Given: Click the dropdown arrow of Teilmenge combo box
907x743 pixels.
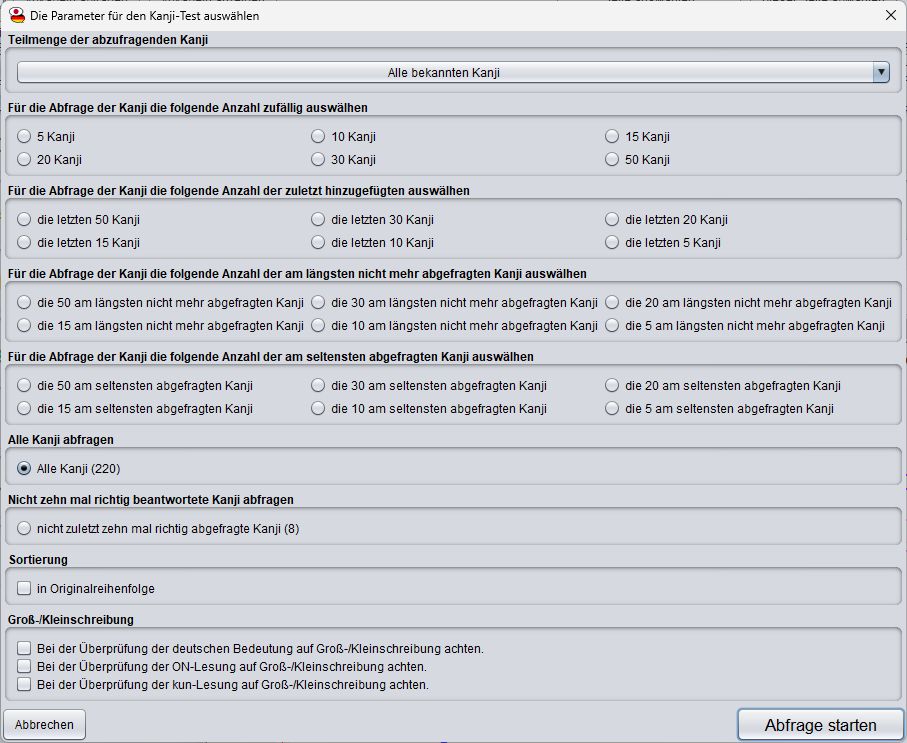Looking at the screenshot, I should [880, 72].
